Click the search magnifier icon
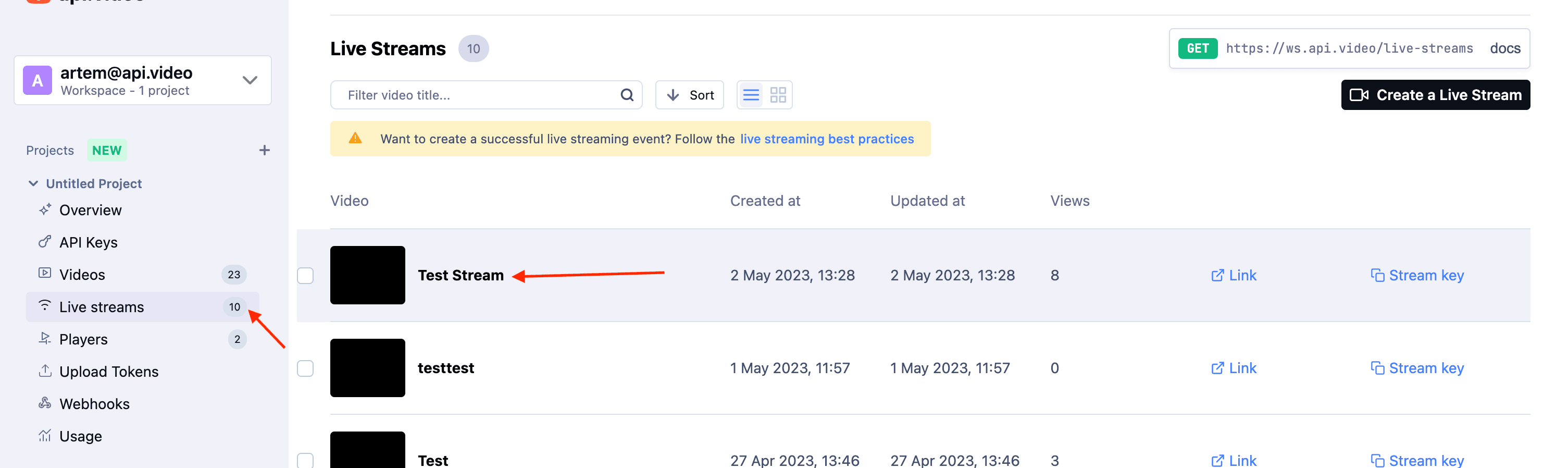 [627, 95]
